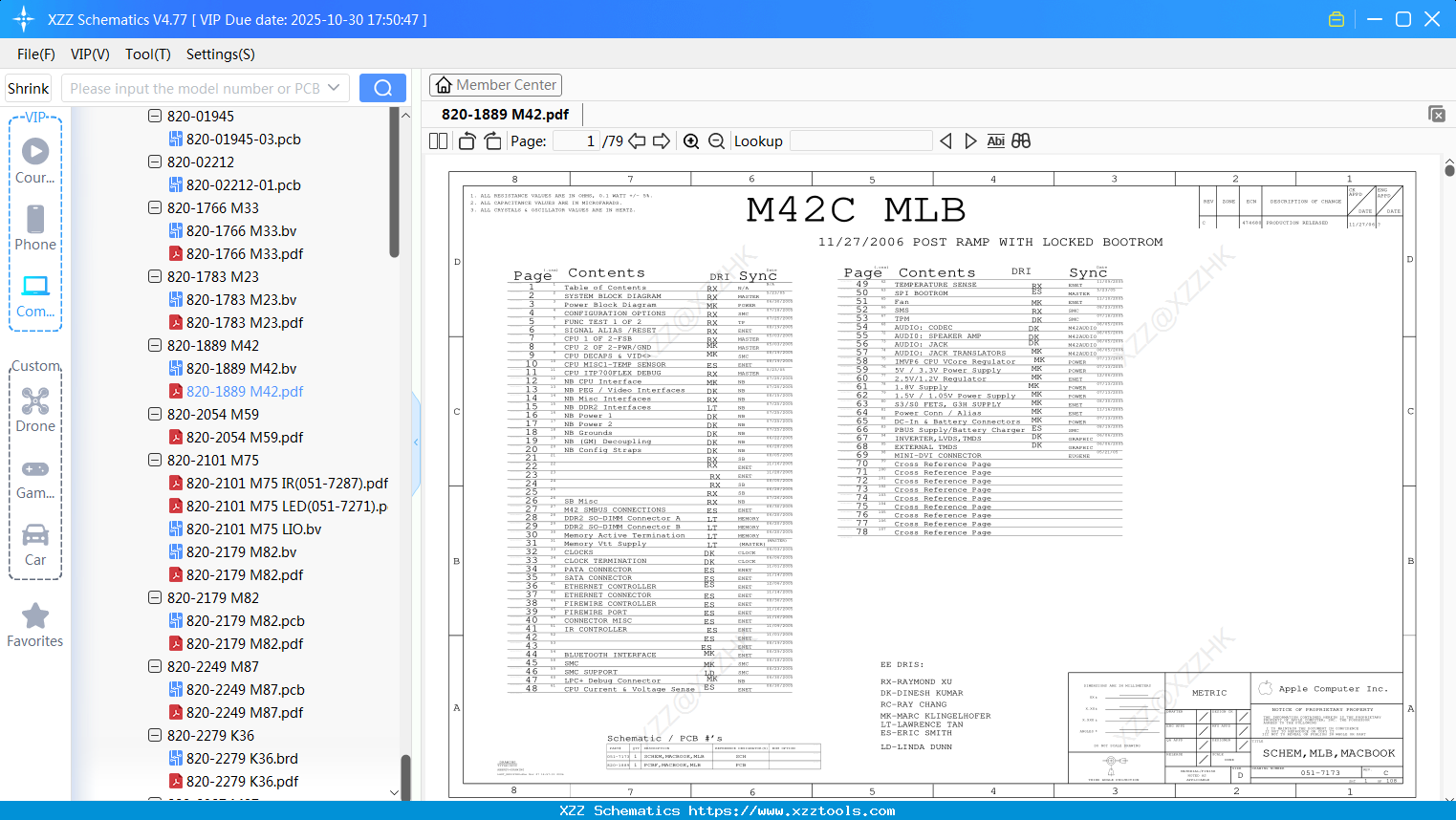The height and width of the screenshot is (820, 1456).
Task: Open 820-2054 M59.pdf schematic
Action: pyautogui.click(x=245, y=437)
